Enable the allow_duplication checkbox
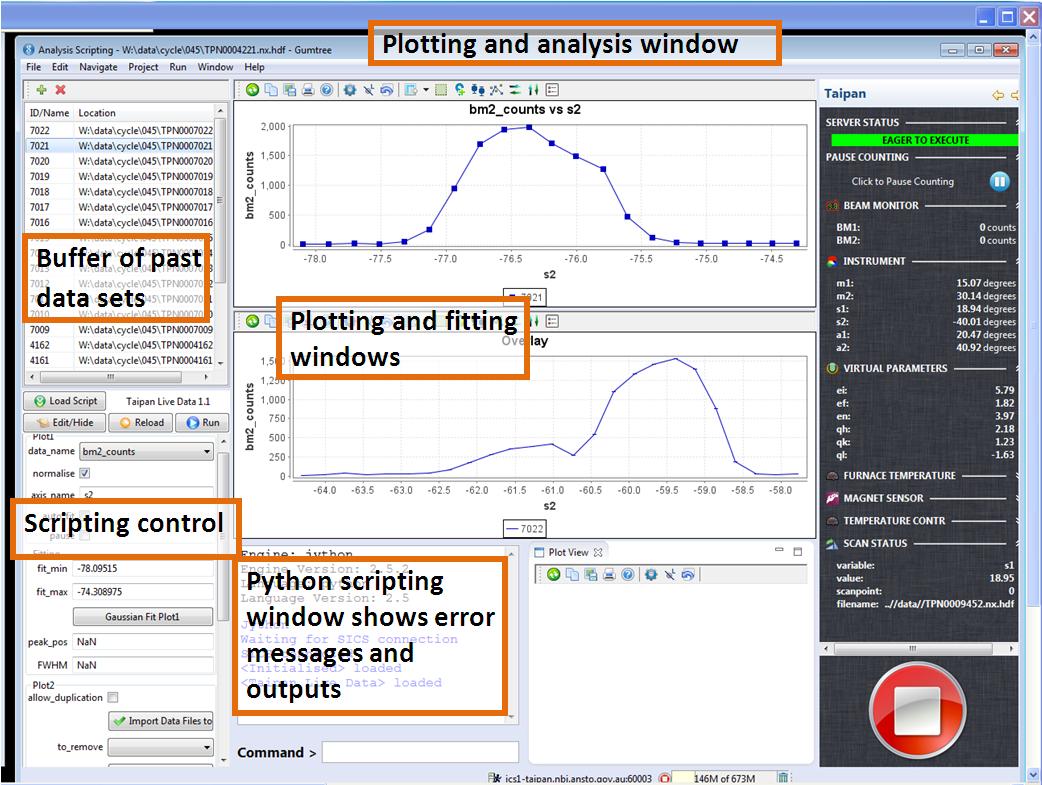The image size is (1042, 785). click(112, 697)
